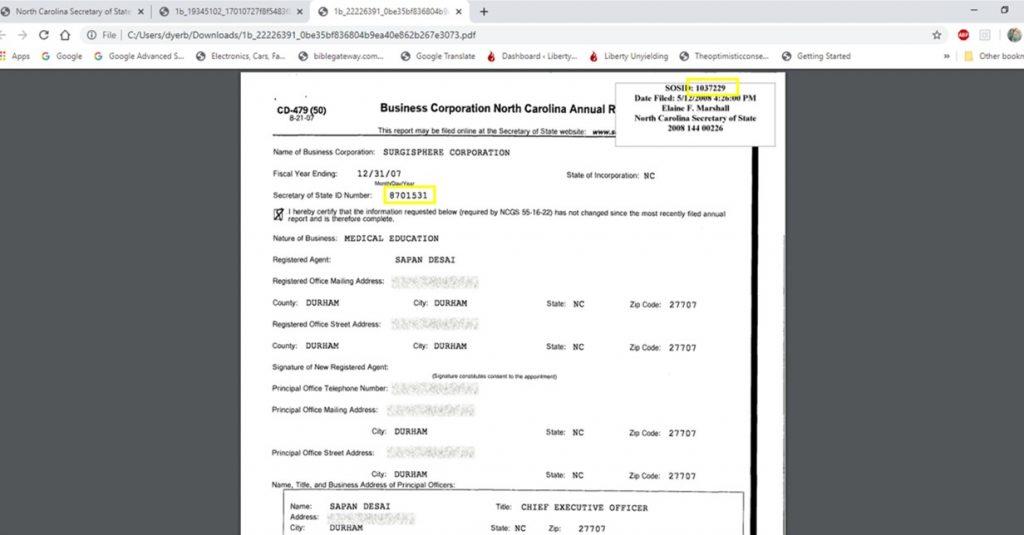Click the address bar file path
Viewport: 1024px width, 535px height.
click(301, 35)
